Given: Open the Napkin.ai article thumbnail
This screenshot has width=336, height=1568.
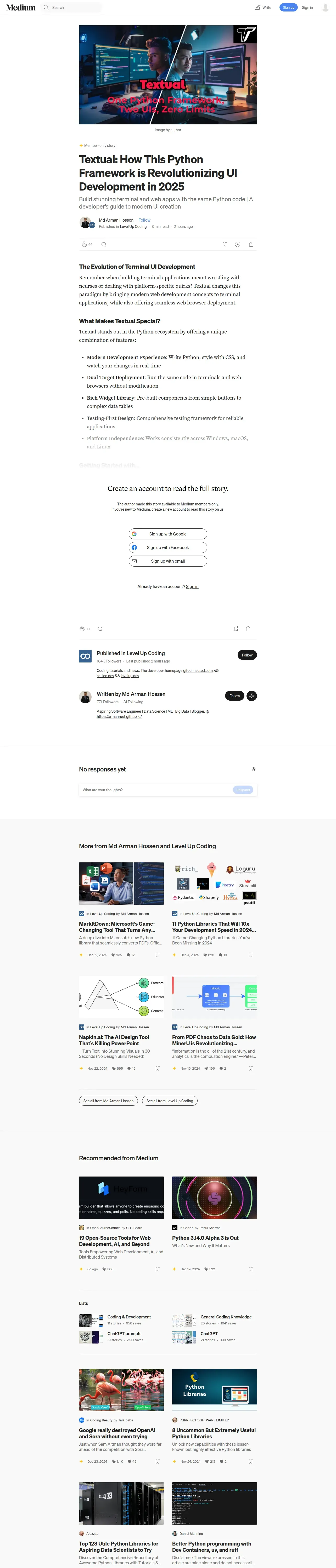Looking at the screenshot, I should [x=121, y=997].
